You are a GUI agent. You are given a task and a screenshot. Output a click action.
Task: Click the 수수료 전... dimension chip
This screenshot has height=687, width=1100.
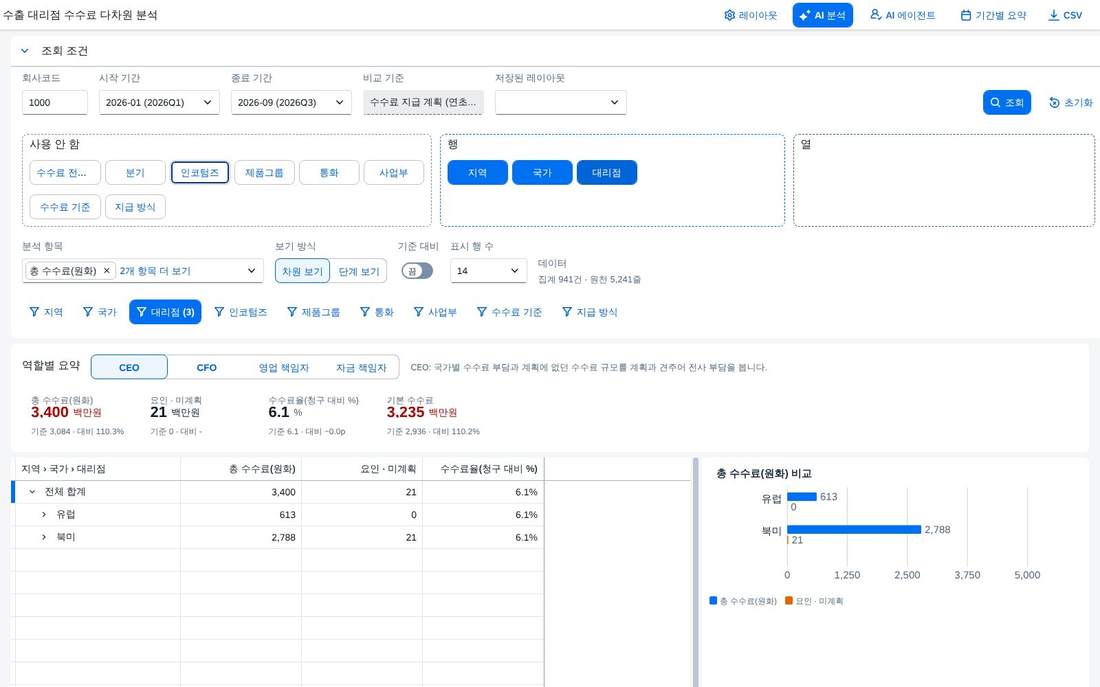[65, 173]
